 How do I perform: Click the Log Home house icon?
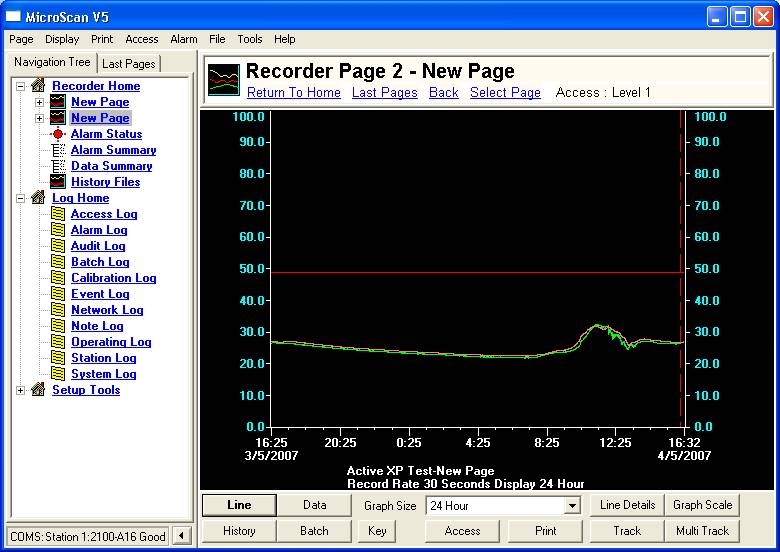(x=38, y=198)
